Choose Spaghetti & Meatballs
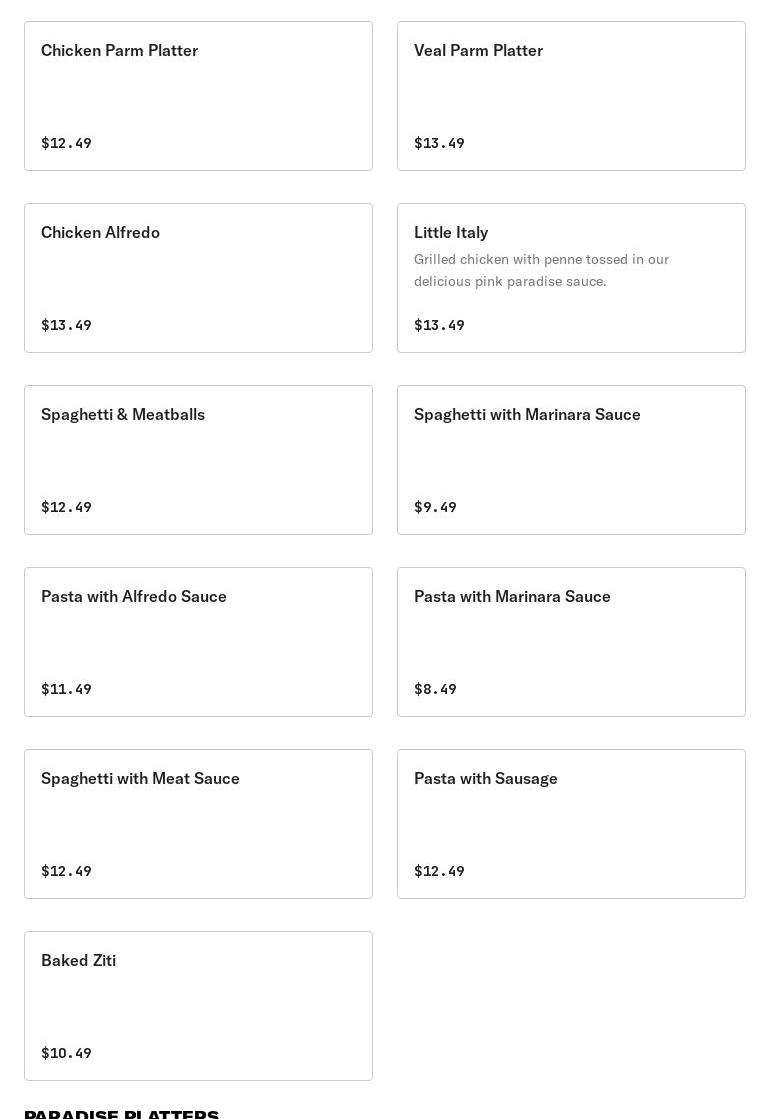The width and height of the screenshot is (770, 1119). [x=198, y=460]
